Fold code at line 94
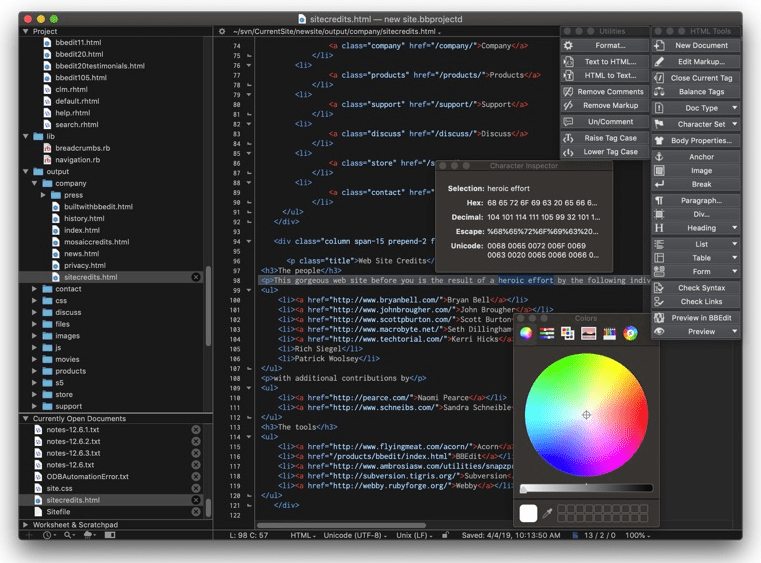 click(249, 241)
